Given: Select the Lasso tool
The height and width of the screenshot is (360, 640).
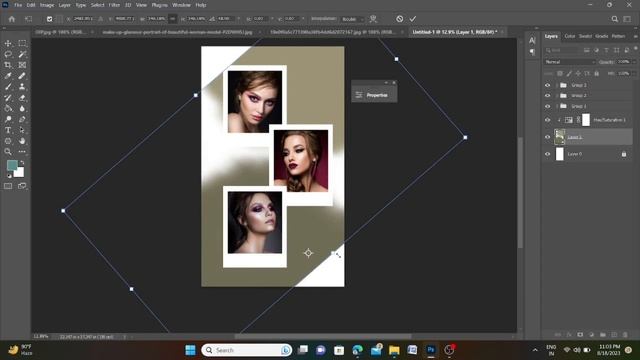Looking at the screenshot, I should pos(8,54).
